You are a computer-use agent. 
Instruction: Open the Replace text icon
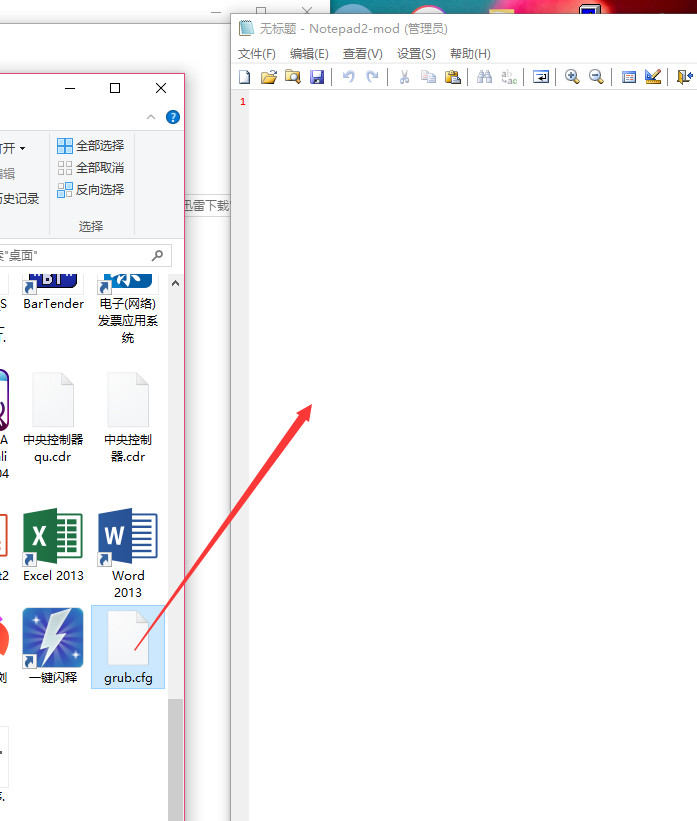tap(509, 77)
